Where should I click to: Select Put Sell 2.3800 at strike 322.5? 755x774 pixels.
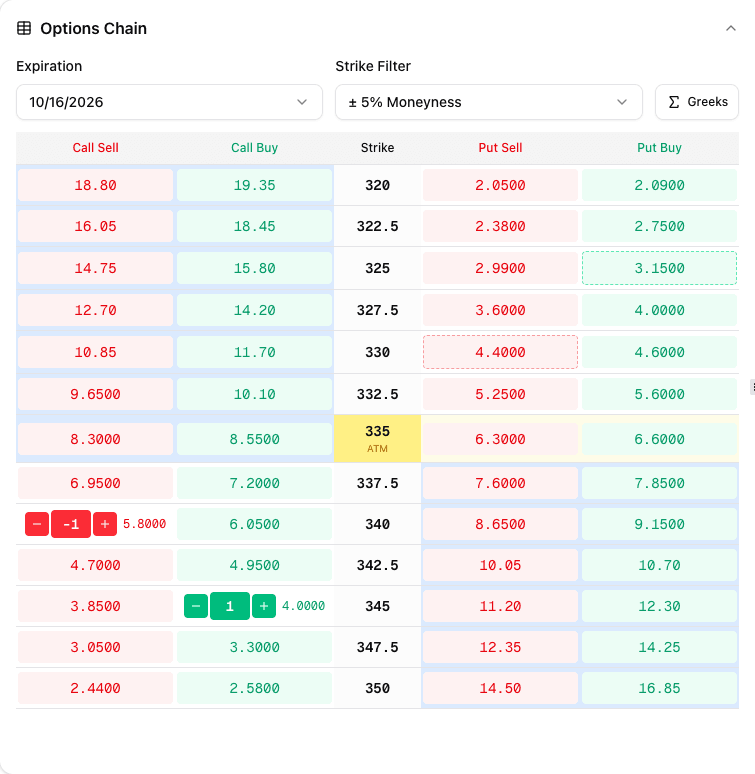(x=500, y=226)
